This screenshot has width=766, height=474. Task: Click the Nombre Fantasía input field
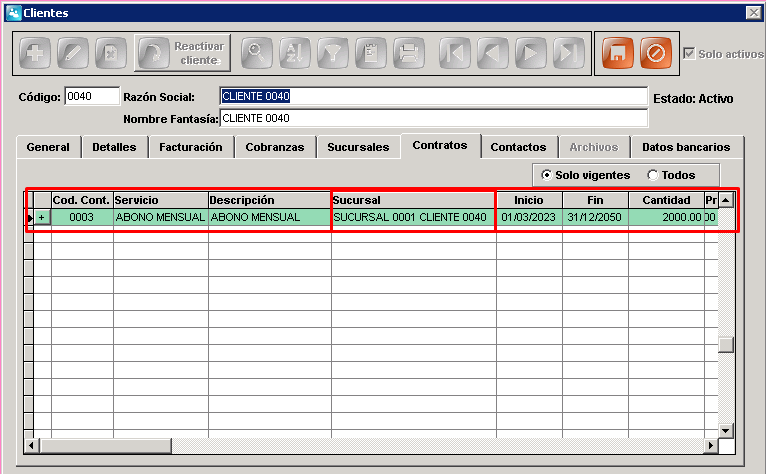pyautogui.click(x=434, y=118)
